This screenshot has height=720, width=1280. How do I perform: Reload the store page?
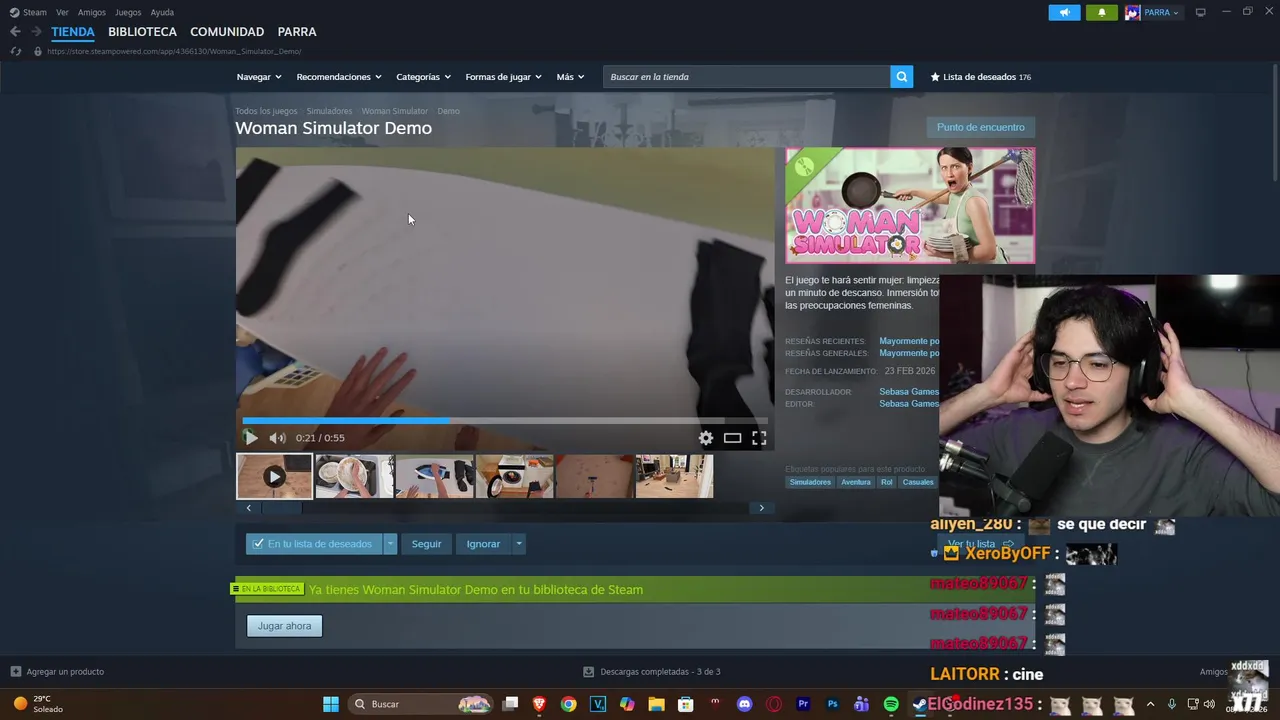(15, 51)
